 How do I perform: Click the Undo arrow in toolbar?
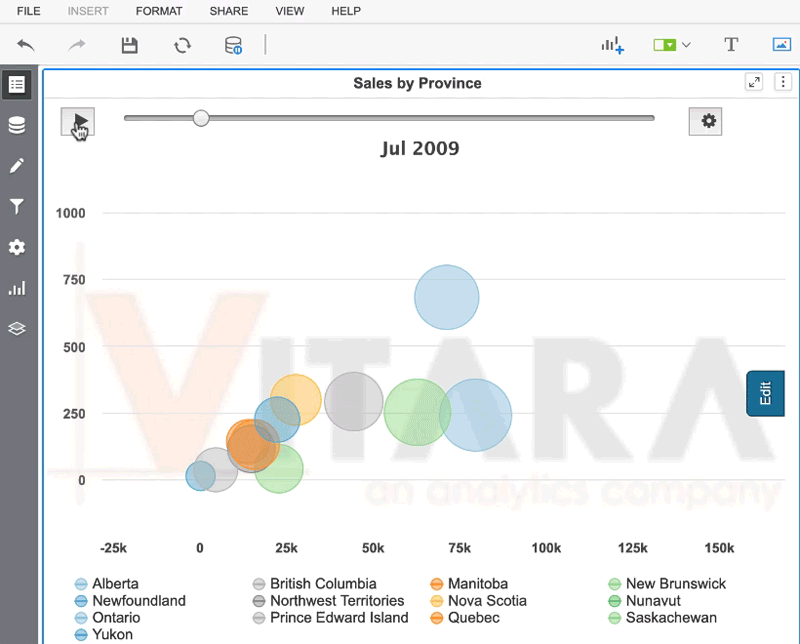pos(26,45)
